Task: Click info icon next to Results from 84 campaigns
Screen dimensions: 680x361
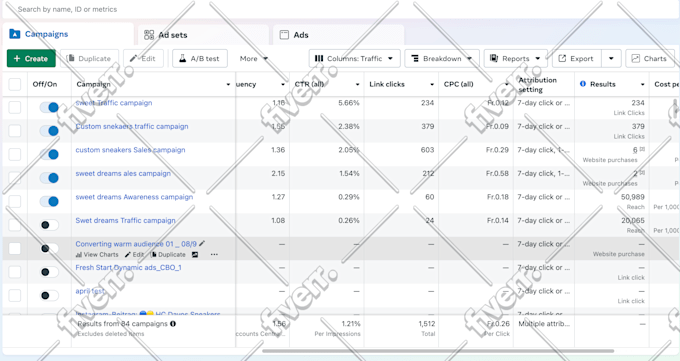Action: 173,324
